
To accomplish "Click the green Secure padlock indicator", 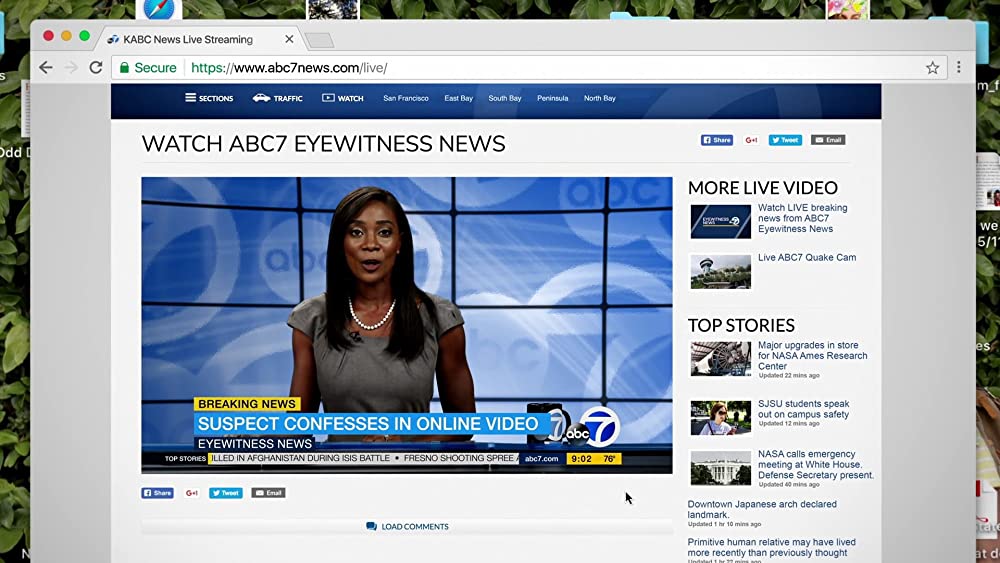I will pyautogui.click(x=148, y=68).
